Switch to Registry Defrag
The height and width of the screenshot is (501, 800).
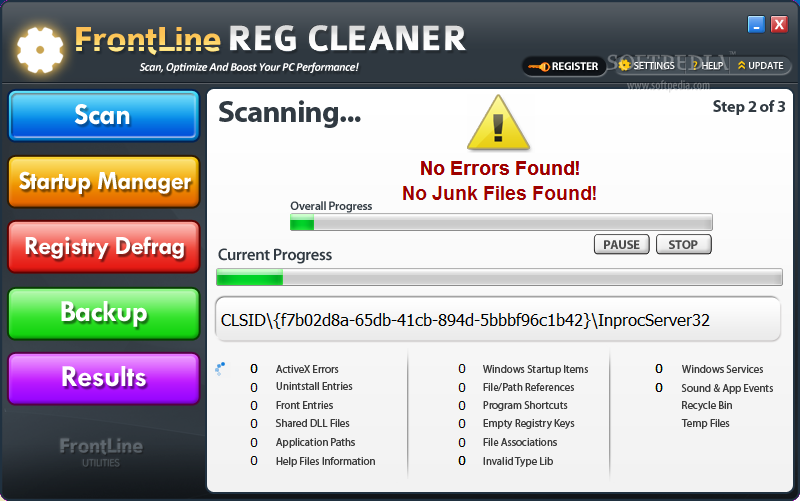(x=104, y=247)
